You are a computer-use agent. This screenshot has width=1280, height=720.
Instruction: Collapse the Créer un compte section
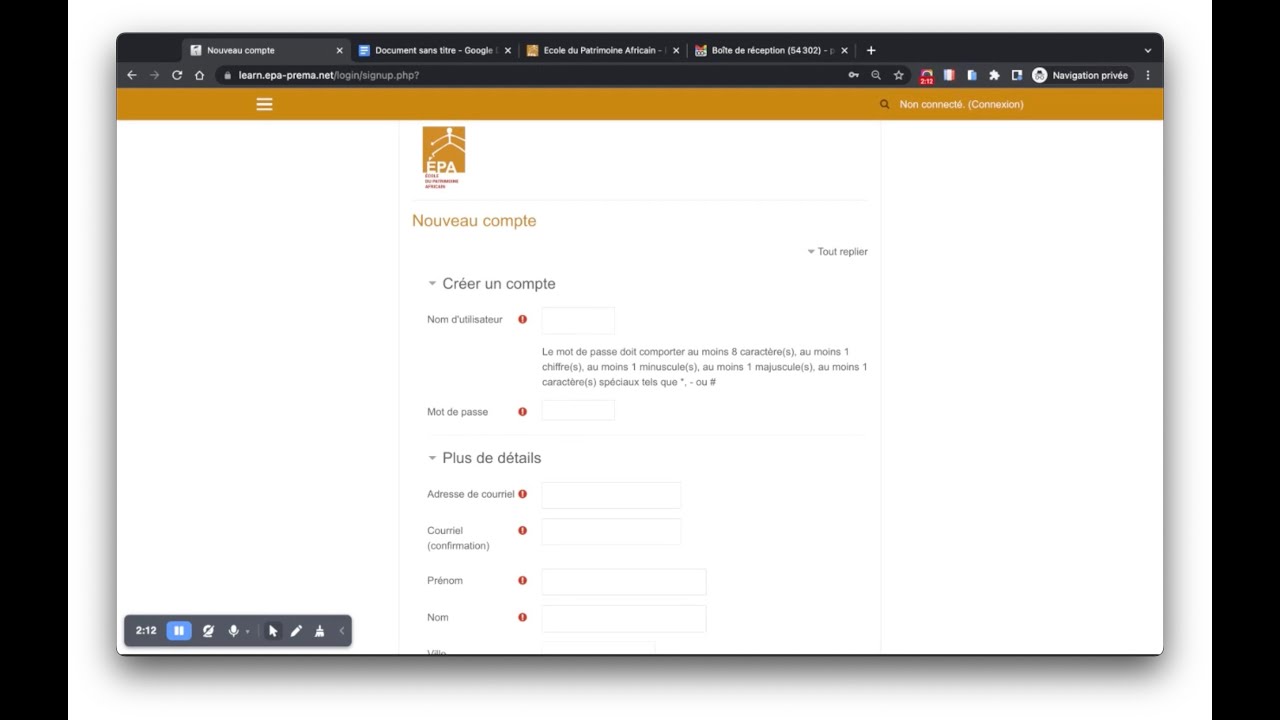pos(433,284)
